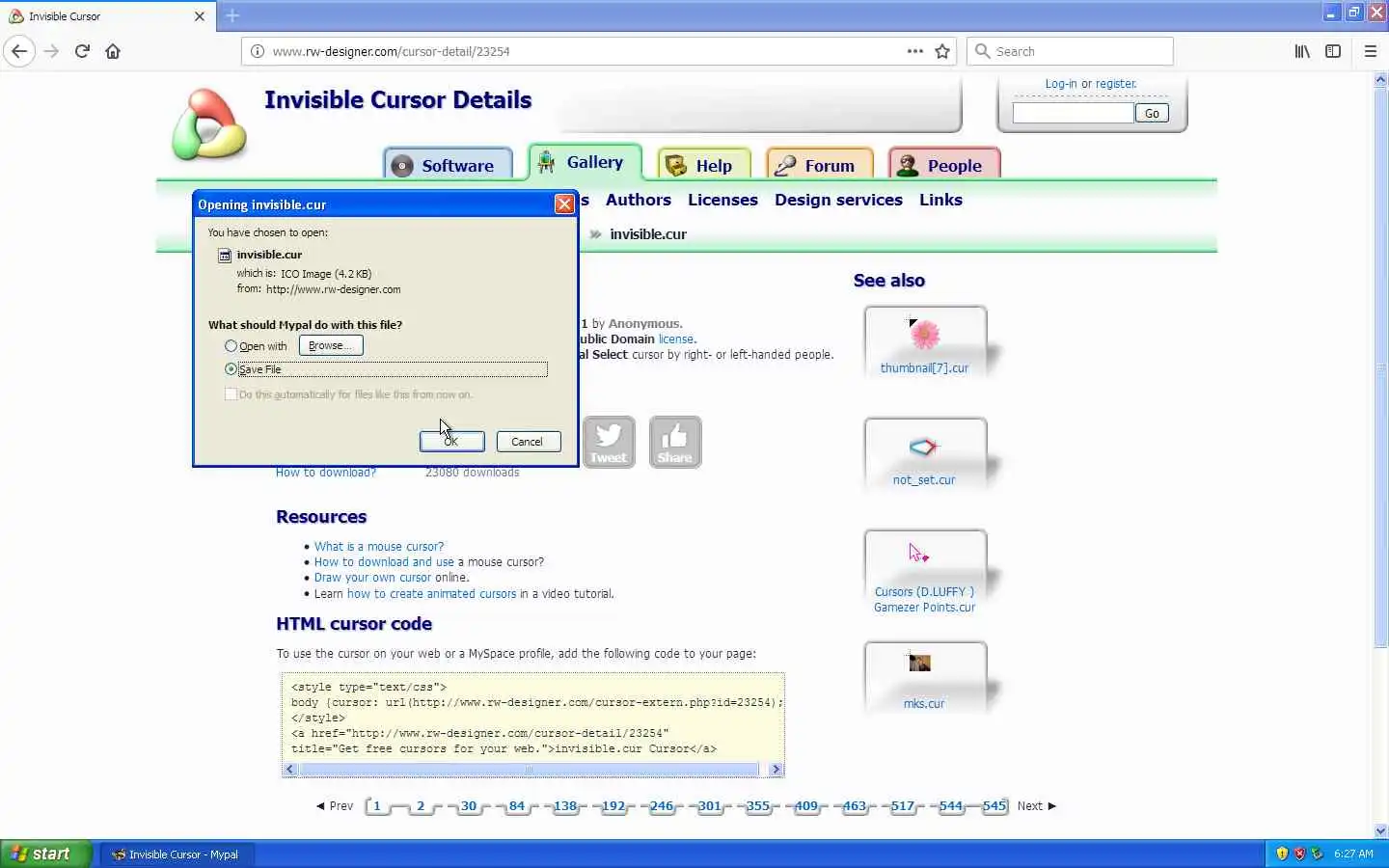Check 'Do this automatically' checkbox

231,393
